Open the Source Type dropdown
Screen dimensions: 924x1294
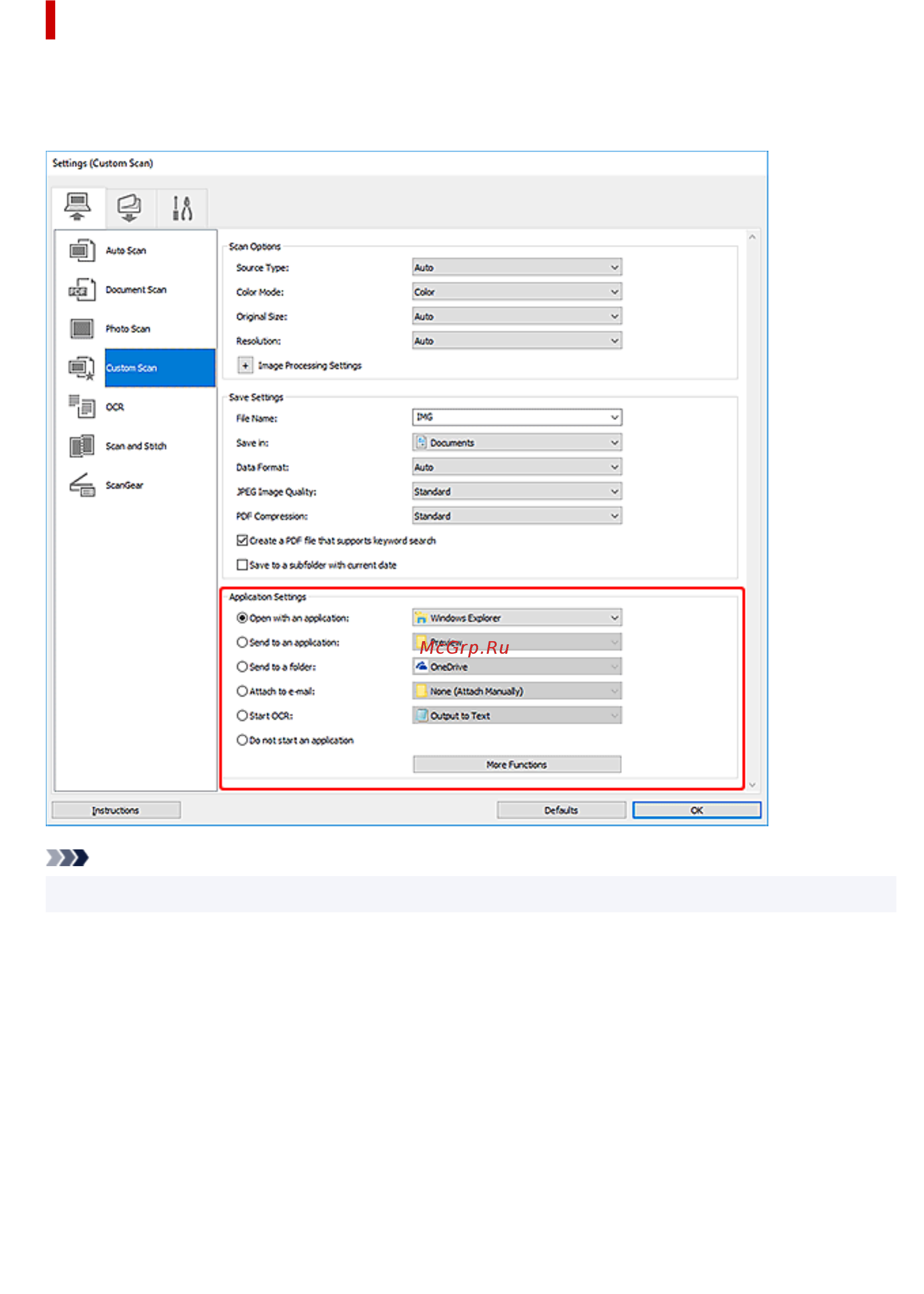pos(517,268)
